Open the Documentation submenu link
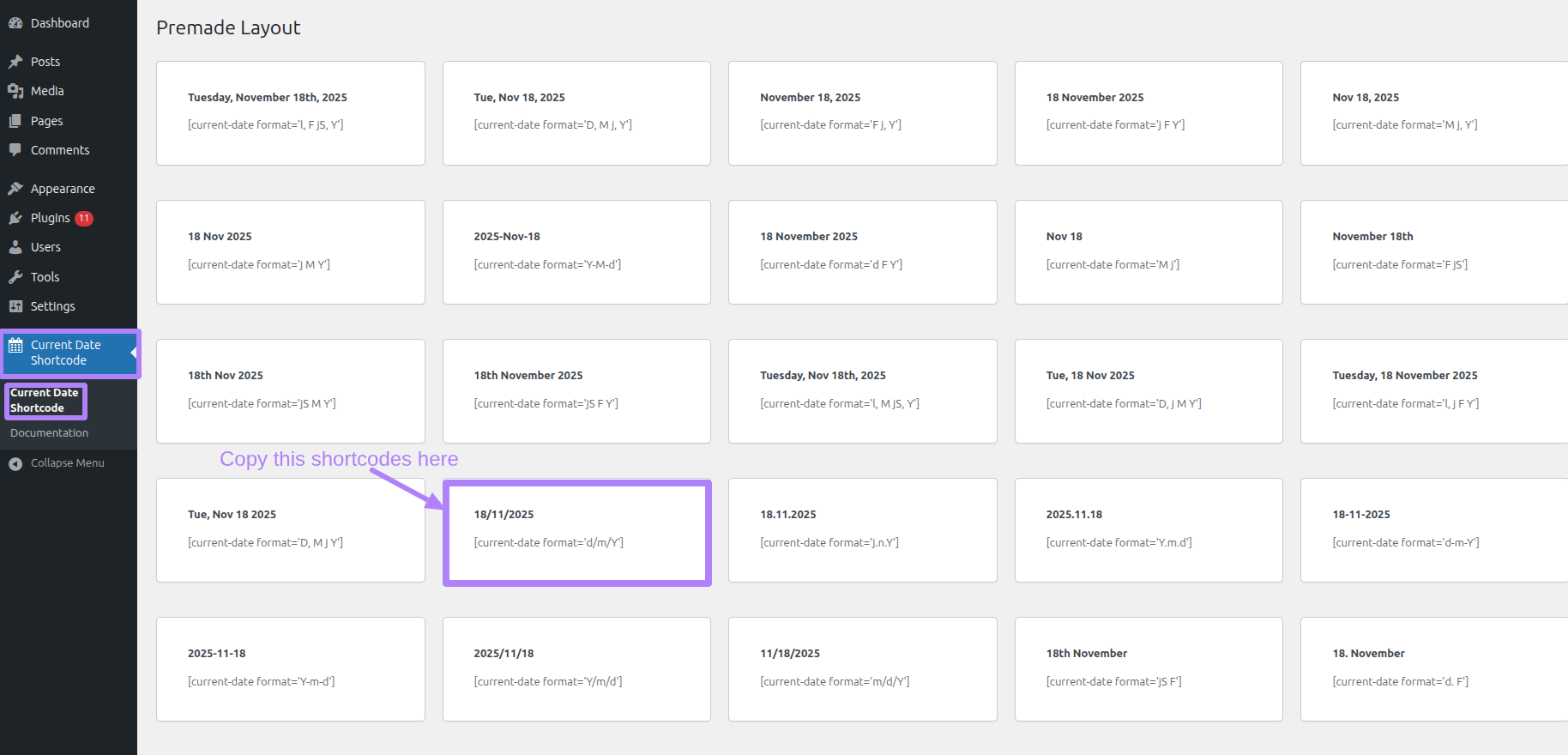This screenshot has height=755, width=1568. point(49,433)
